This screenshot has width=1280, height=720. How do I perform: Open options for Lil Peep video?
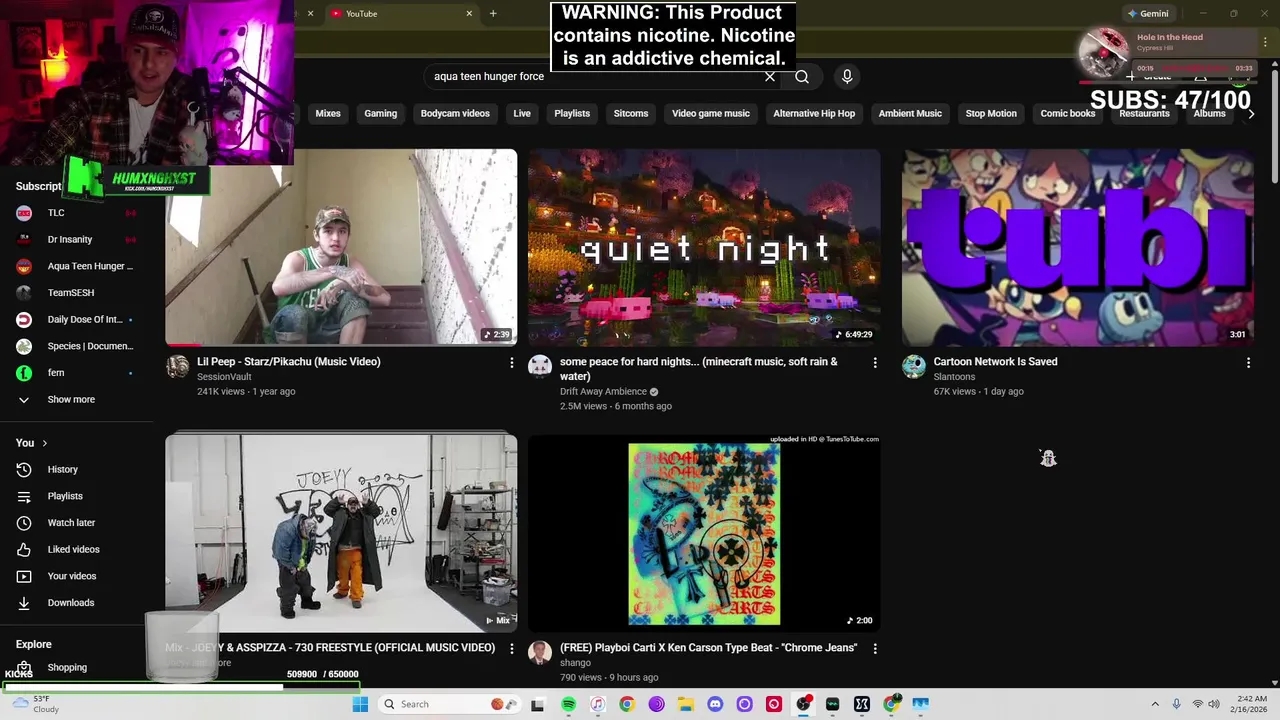coord(512,363)
